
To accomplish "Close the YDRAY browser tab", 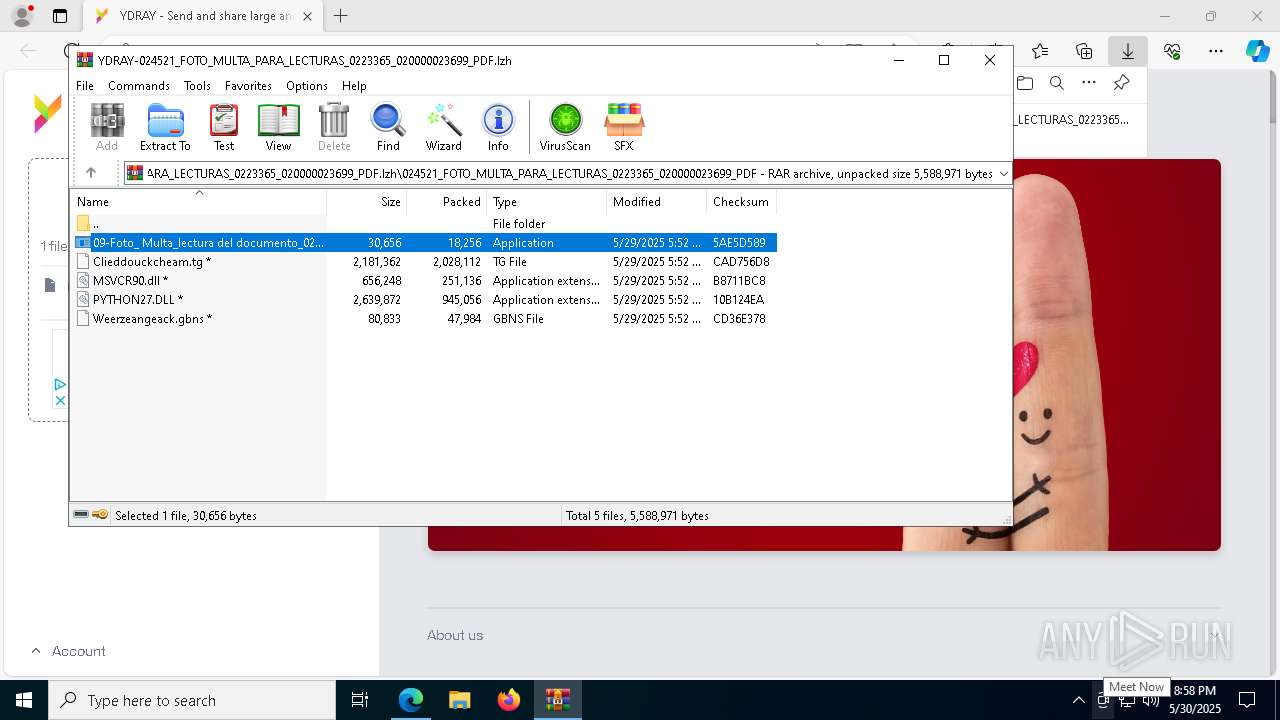I will [307, 16].
